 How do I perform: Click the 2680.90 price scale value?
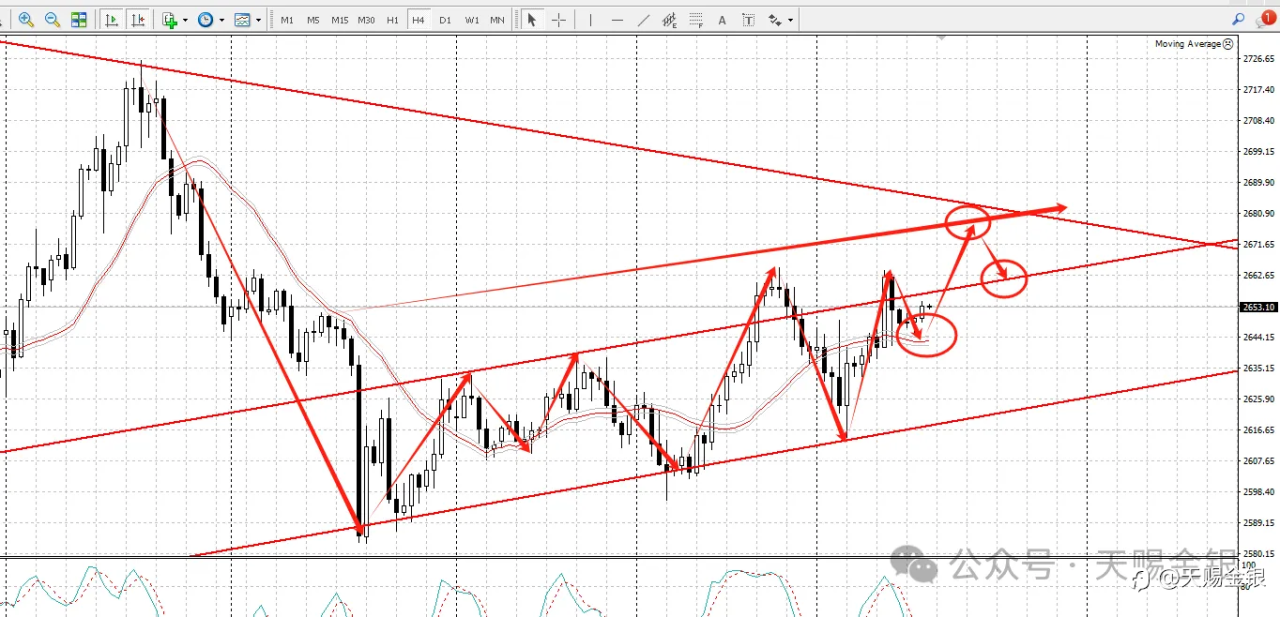pyautogui.click(x=1257, y=214)
